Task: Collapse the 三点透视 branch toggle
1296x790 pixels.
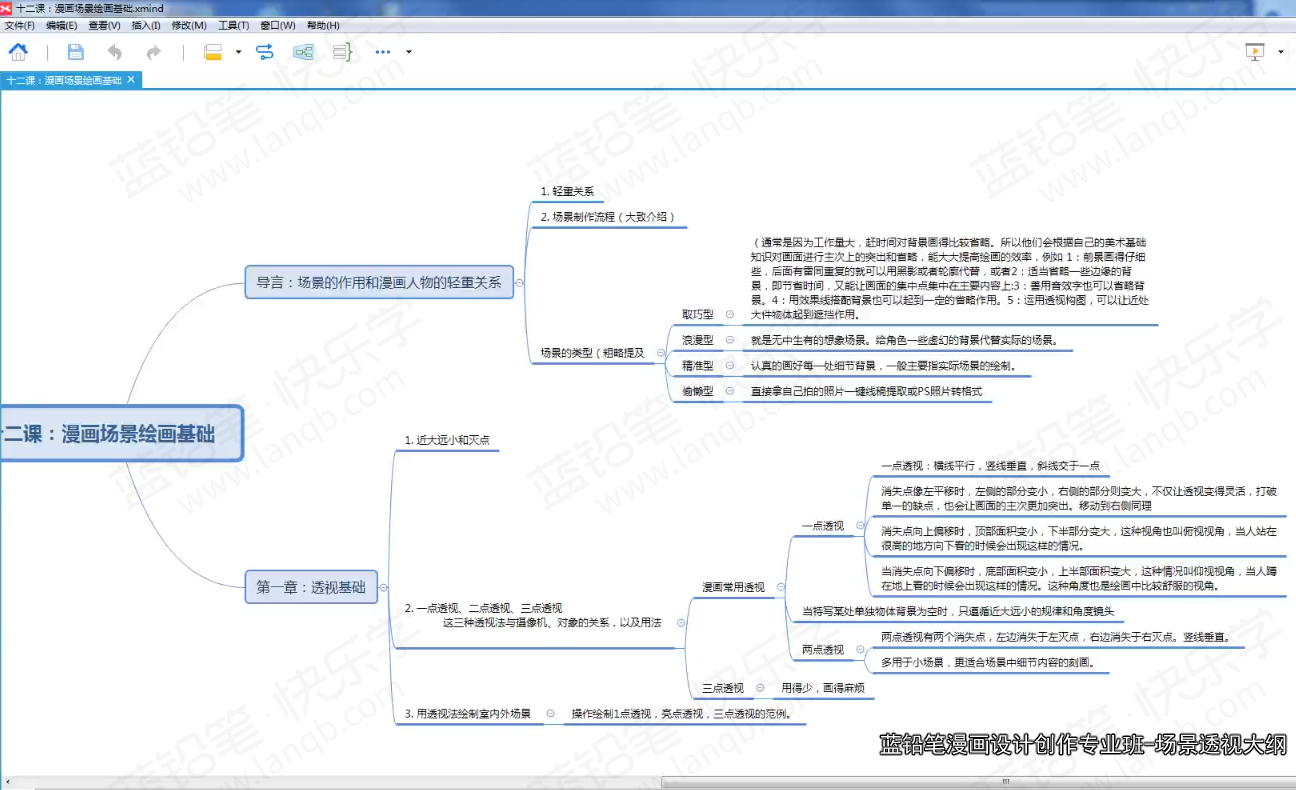Action: click(760, 688)
